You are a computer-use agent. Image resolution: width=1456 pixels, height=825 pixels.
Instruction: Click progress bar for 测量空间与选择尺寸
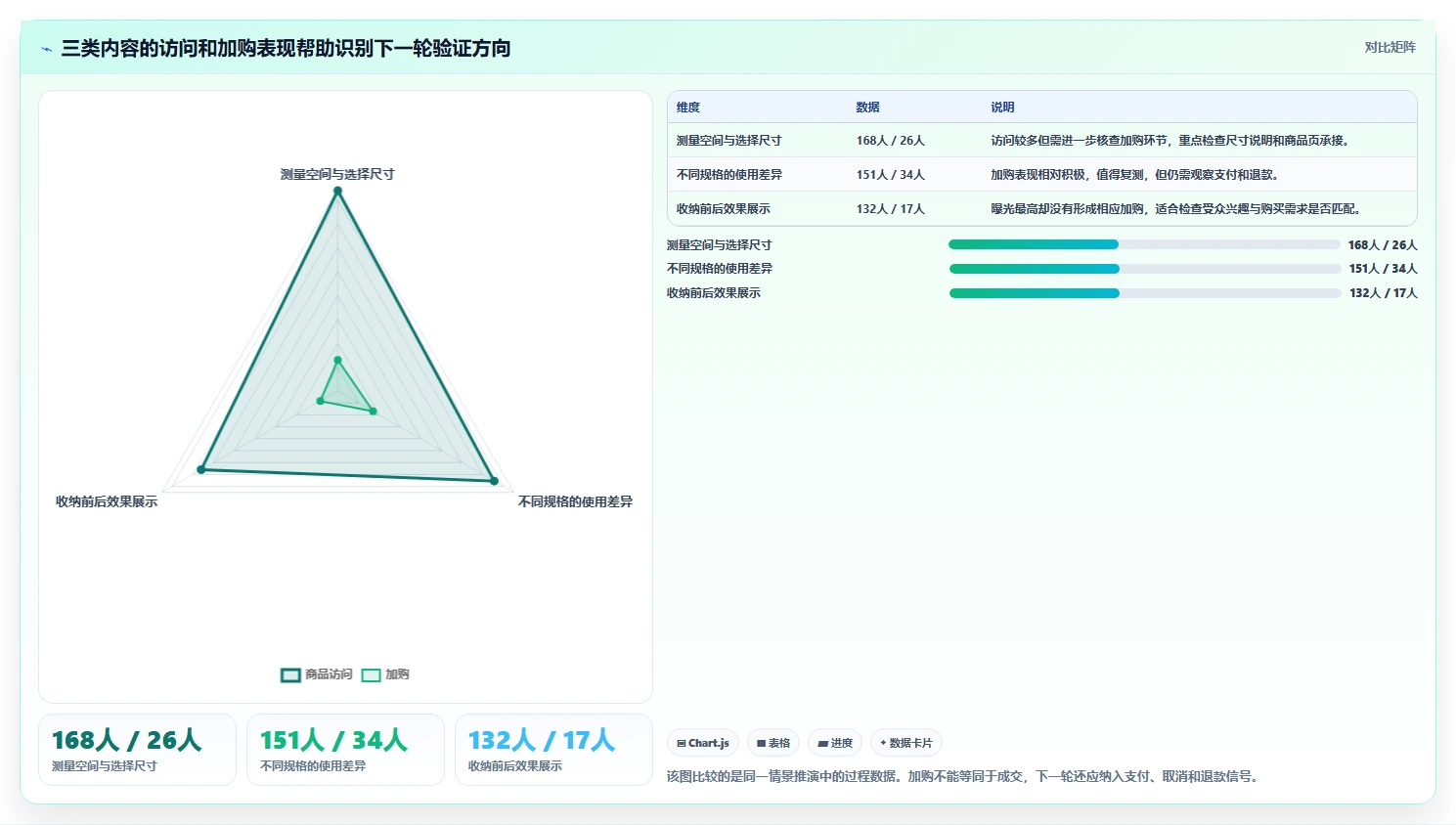[1144, 244]
